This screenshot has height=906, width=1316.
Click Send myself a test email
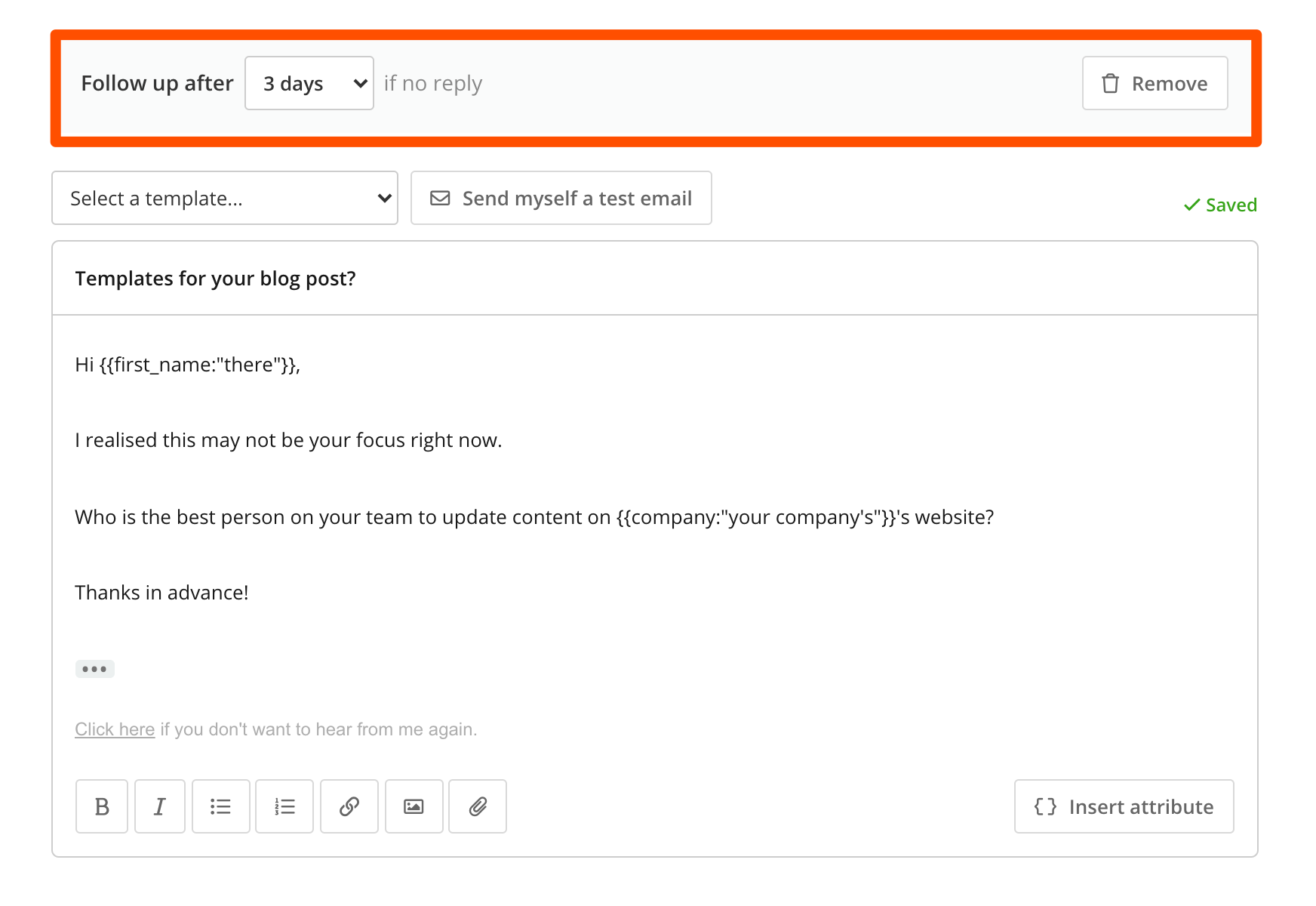coord(561,198)
